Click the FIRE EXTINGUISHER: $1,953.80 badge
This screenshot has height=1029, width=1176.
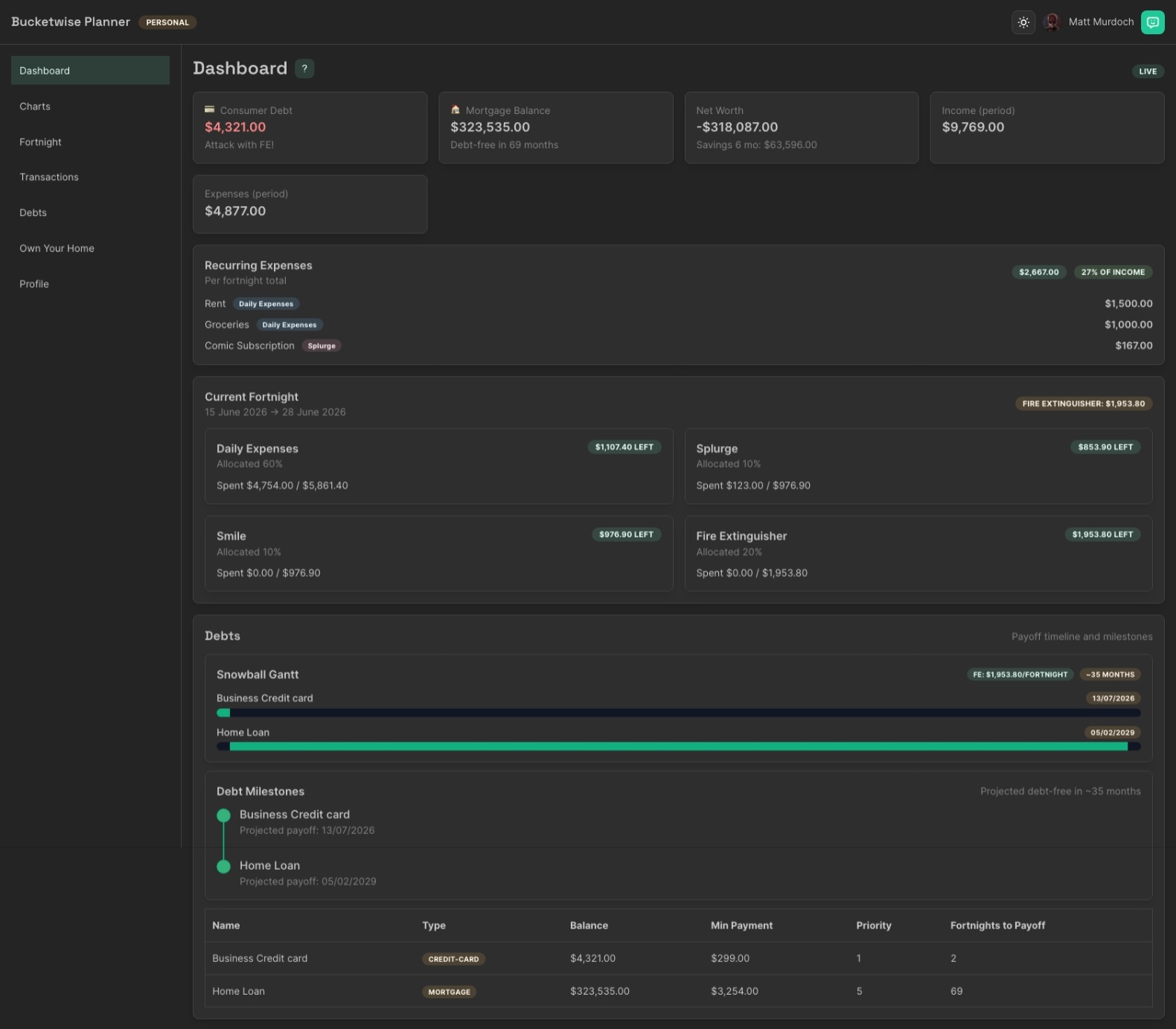(x=1083, y=404)
